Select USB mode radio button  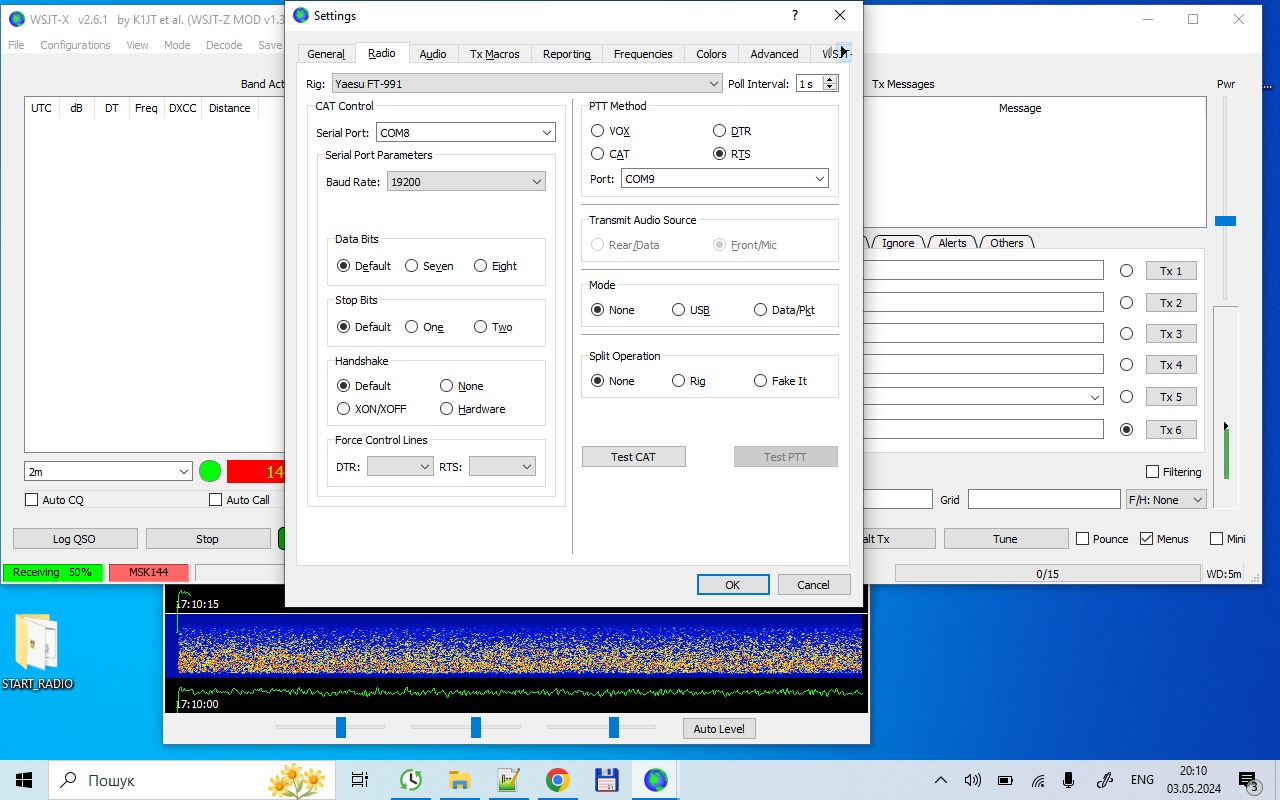(691, 310)
